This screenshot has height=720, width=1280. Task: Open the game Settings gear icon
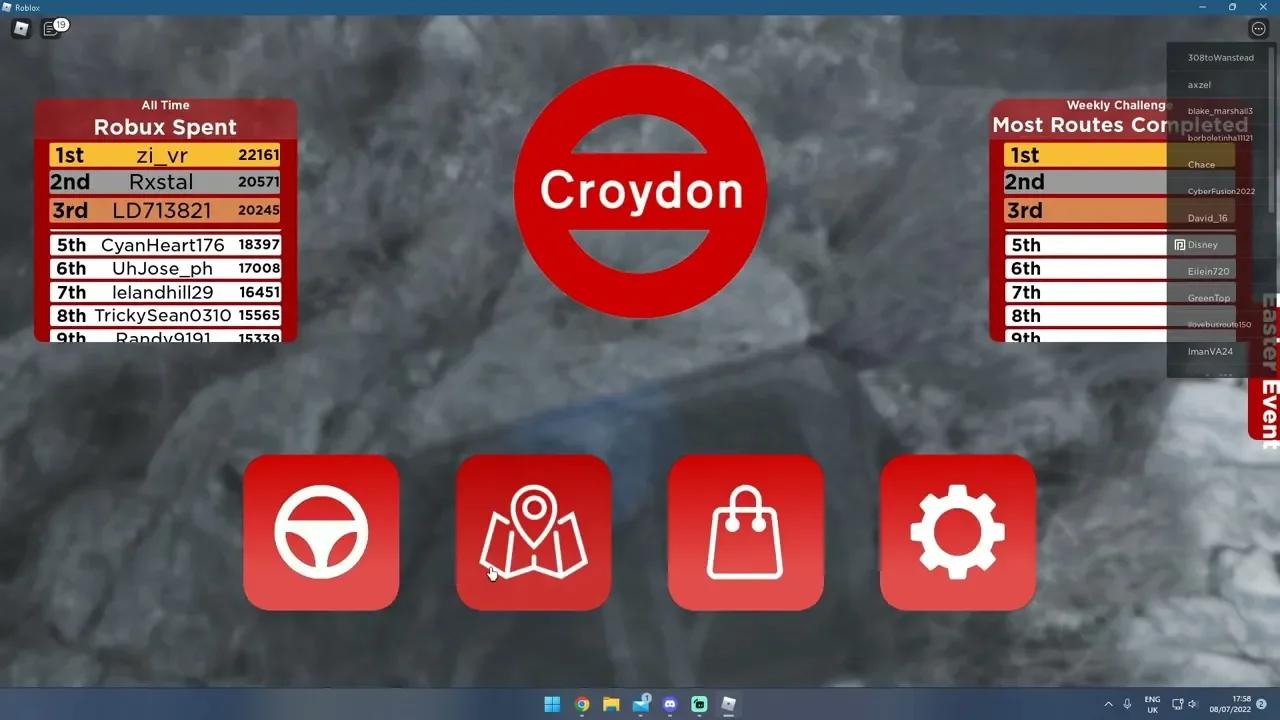(x=957, y=531)
